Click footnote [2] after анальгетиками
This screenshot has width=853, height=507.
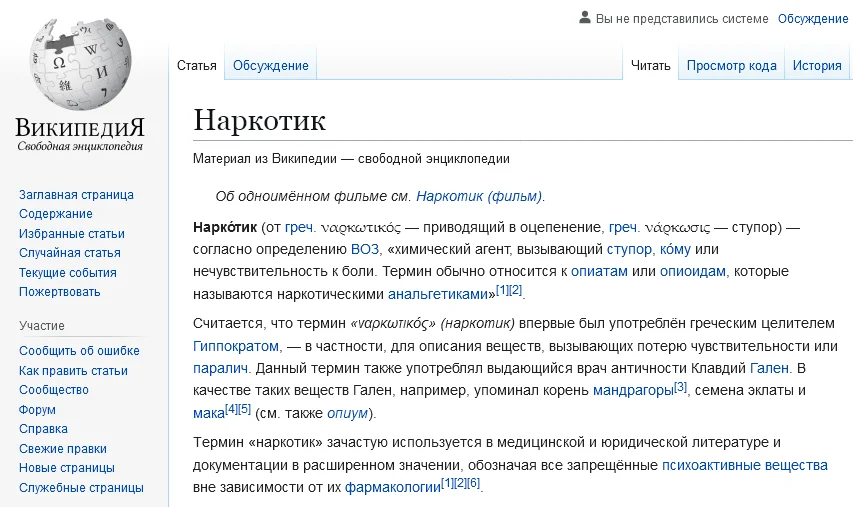(515, 290)
